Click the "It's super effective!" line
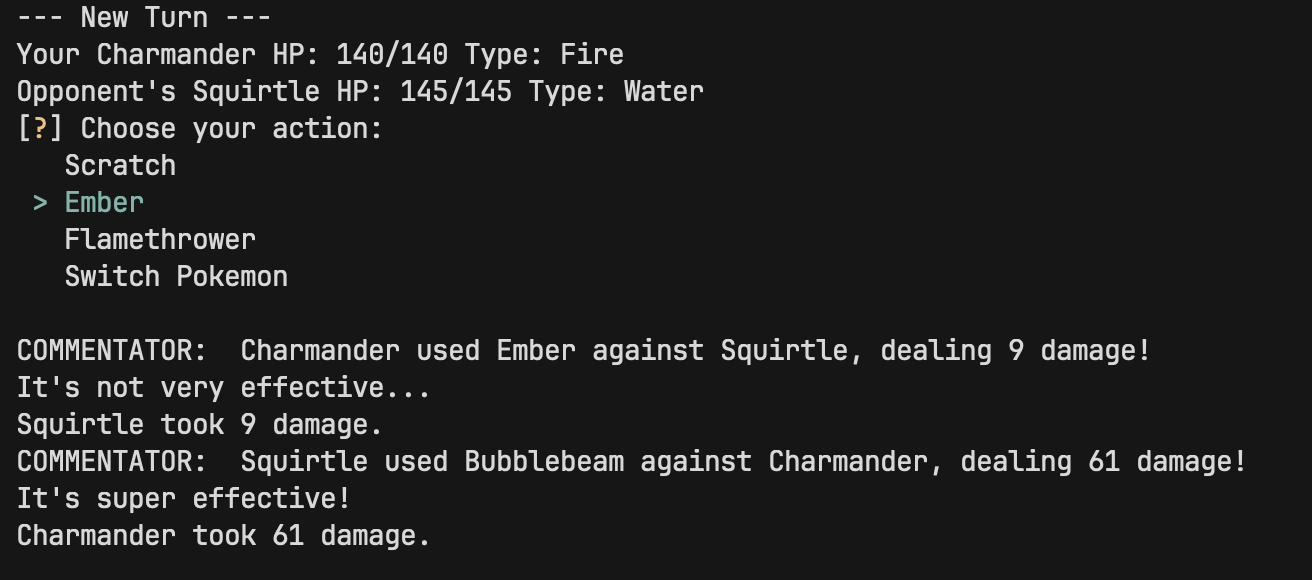 tap(184, 498)
